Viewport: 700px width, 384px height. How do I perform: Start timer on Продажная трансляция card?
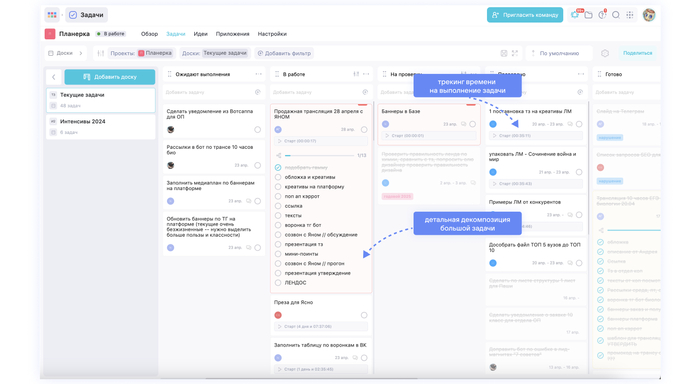click(x=321, y=141)
